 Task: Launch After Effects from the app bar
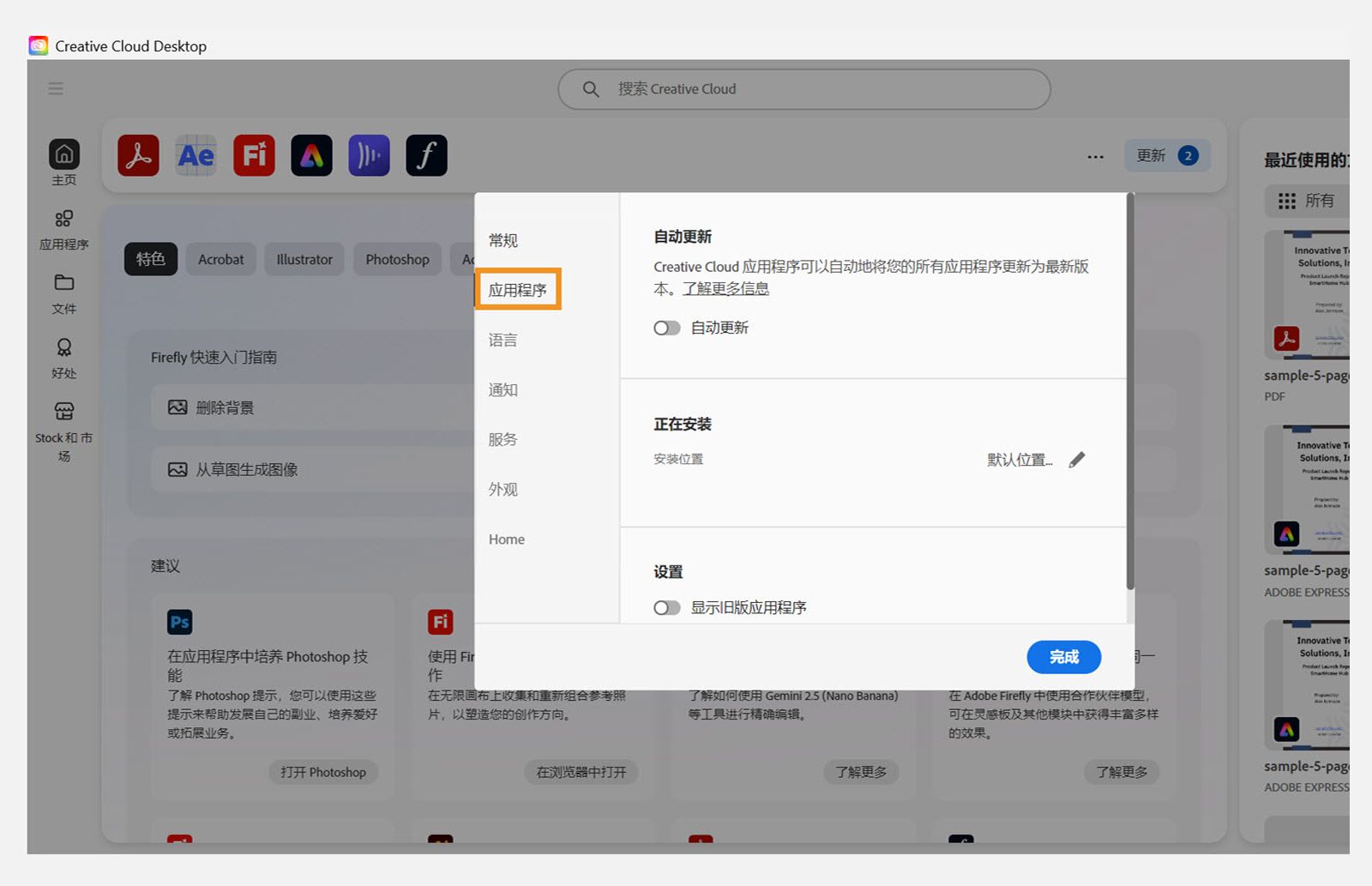[196, 155]
